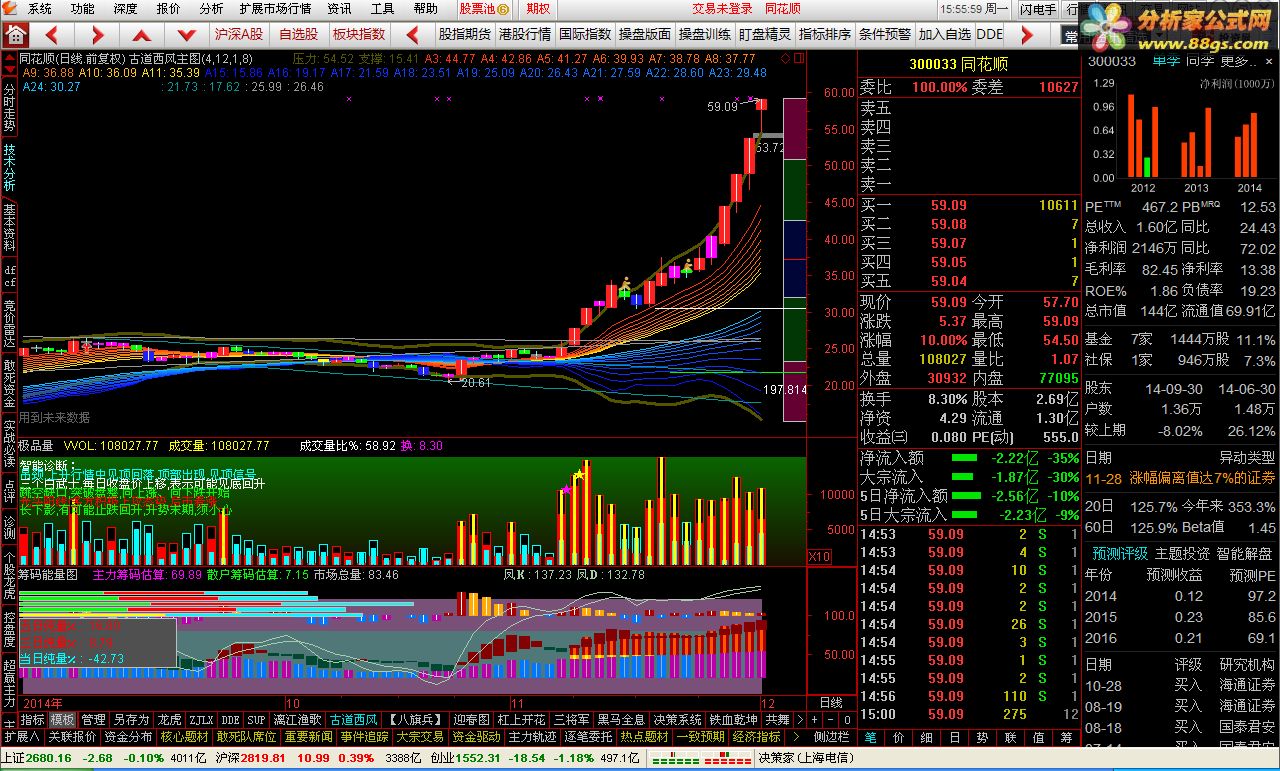Open the 另存为 save-as option
Image resolution: width=1280 pixels, height=771 pixels.
[131, 719]
